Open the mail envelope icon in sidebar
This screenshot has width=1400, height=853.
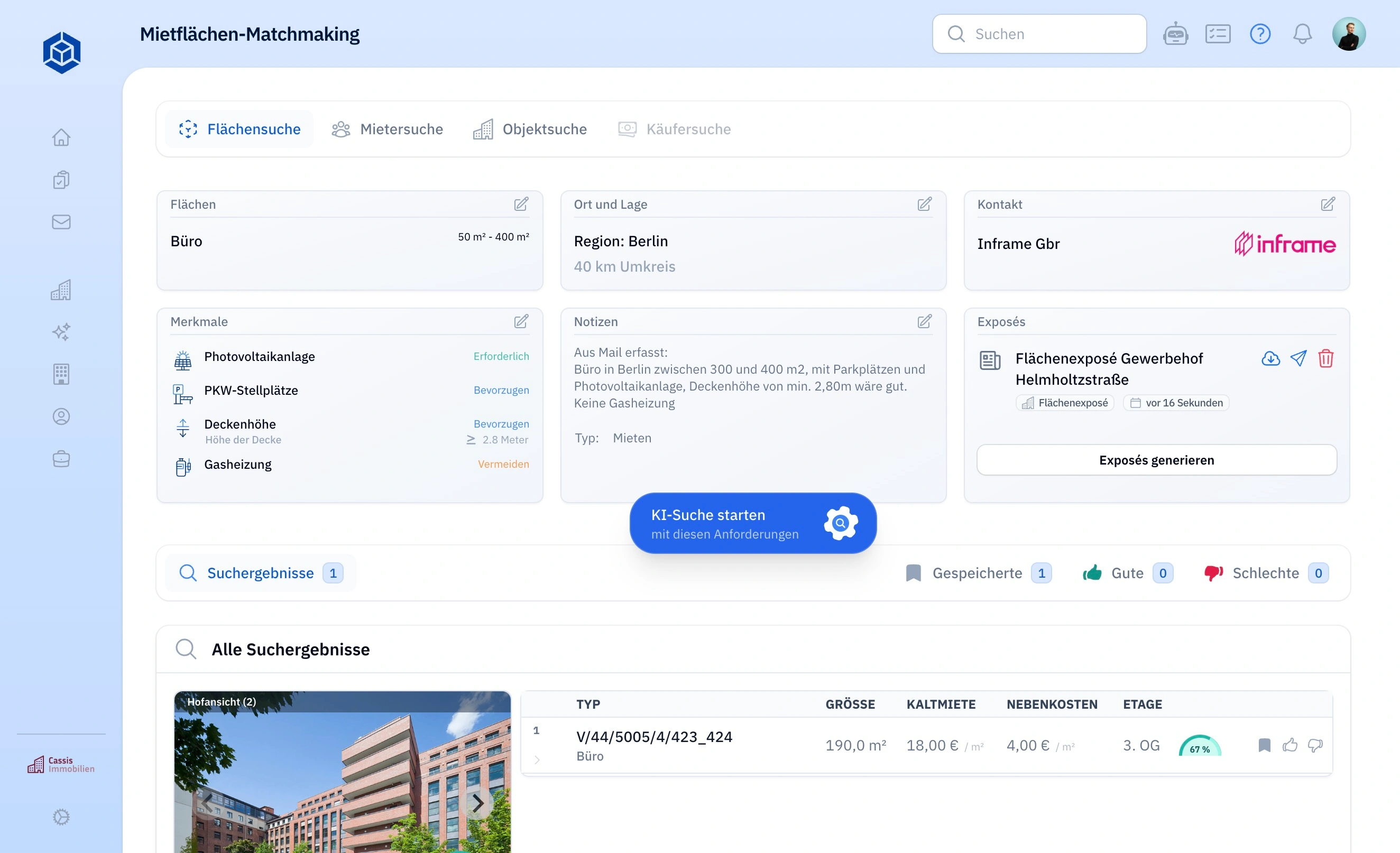click(x=61, y=222)
